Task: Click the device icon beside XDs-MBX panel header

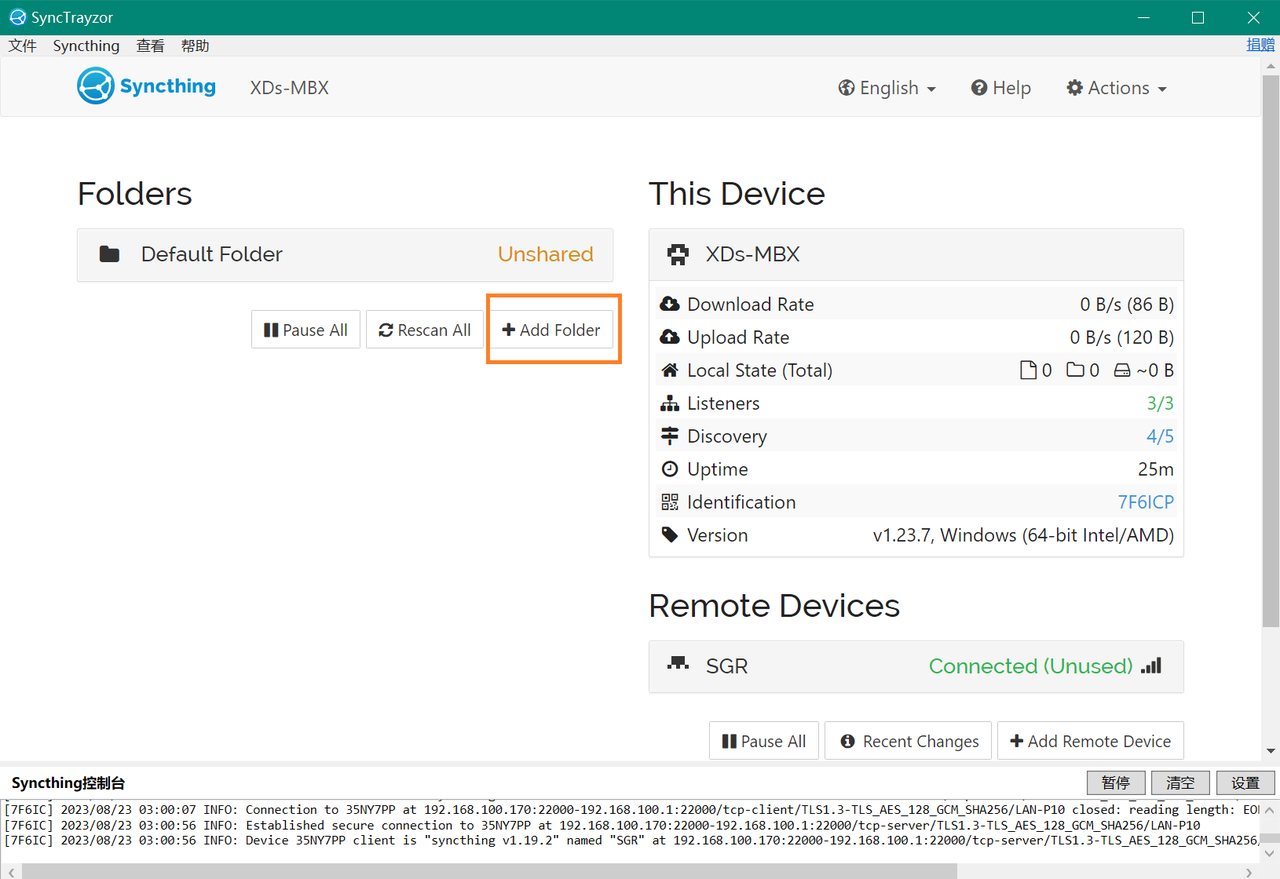Action: coord(678,254)
